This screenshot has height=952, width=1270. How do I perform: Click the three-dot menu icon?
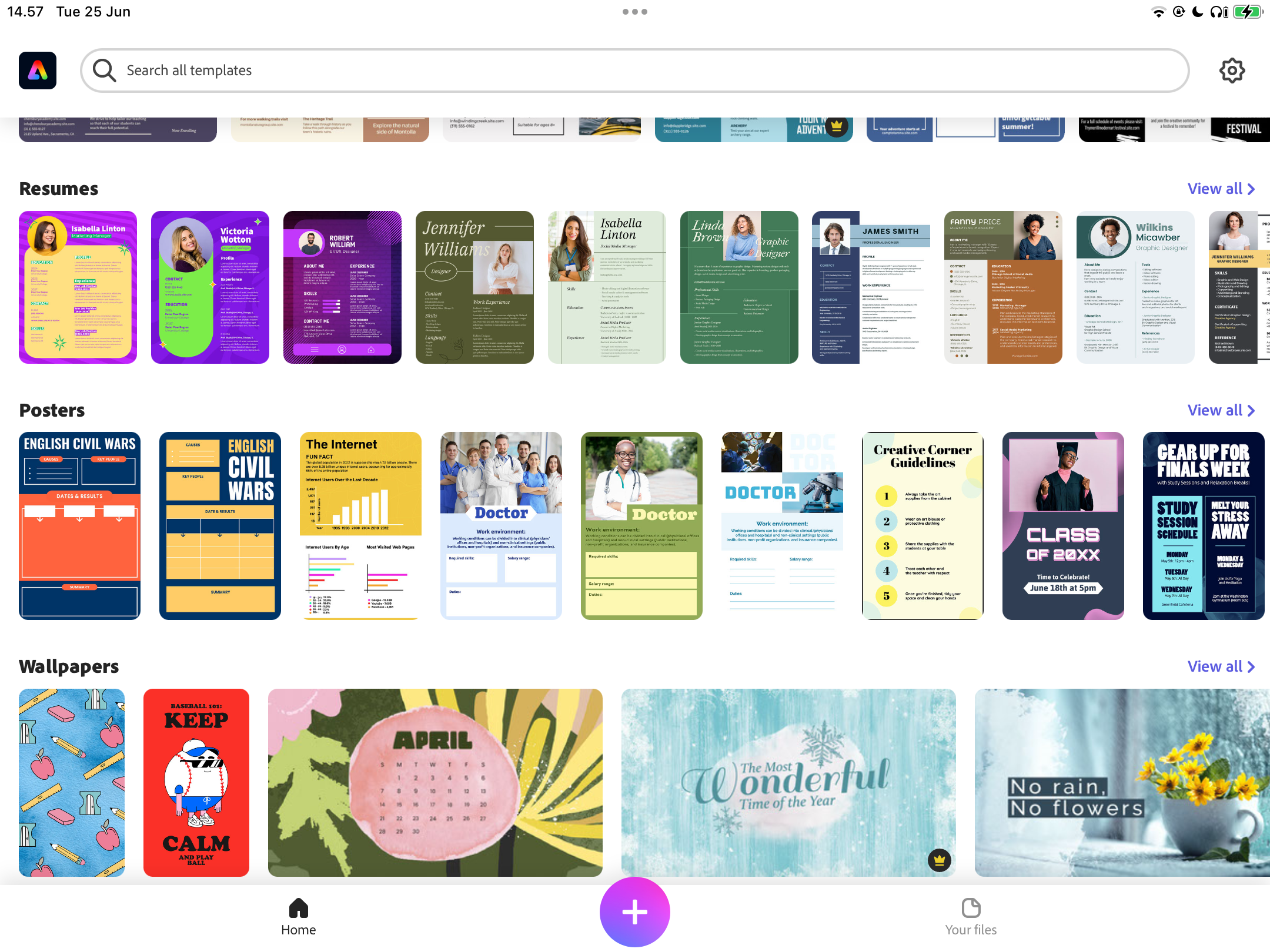[634, 11]
